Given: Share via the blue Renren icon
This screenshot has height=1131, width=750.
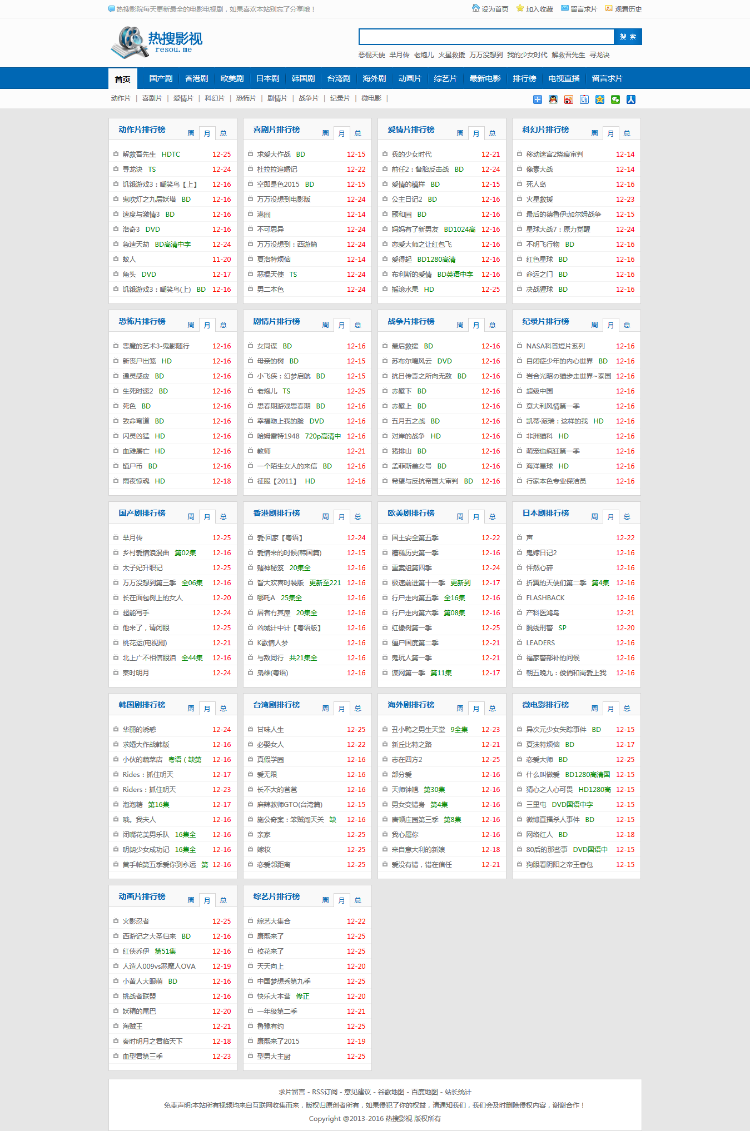Looking at the screenshot, I should tap(631, 100).
